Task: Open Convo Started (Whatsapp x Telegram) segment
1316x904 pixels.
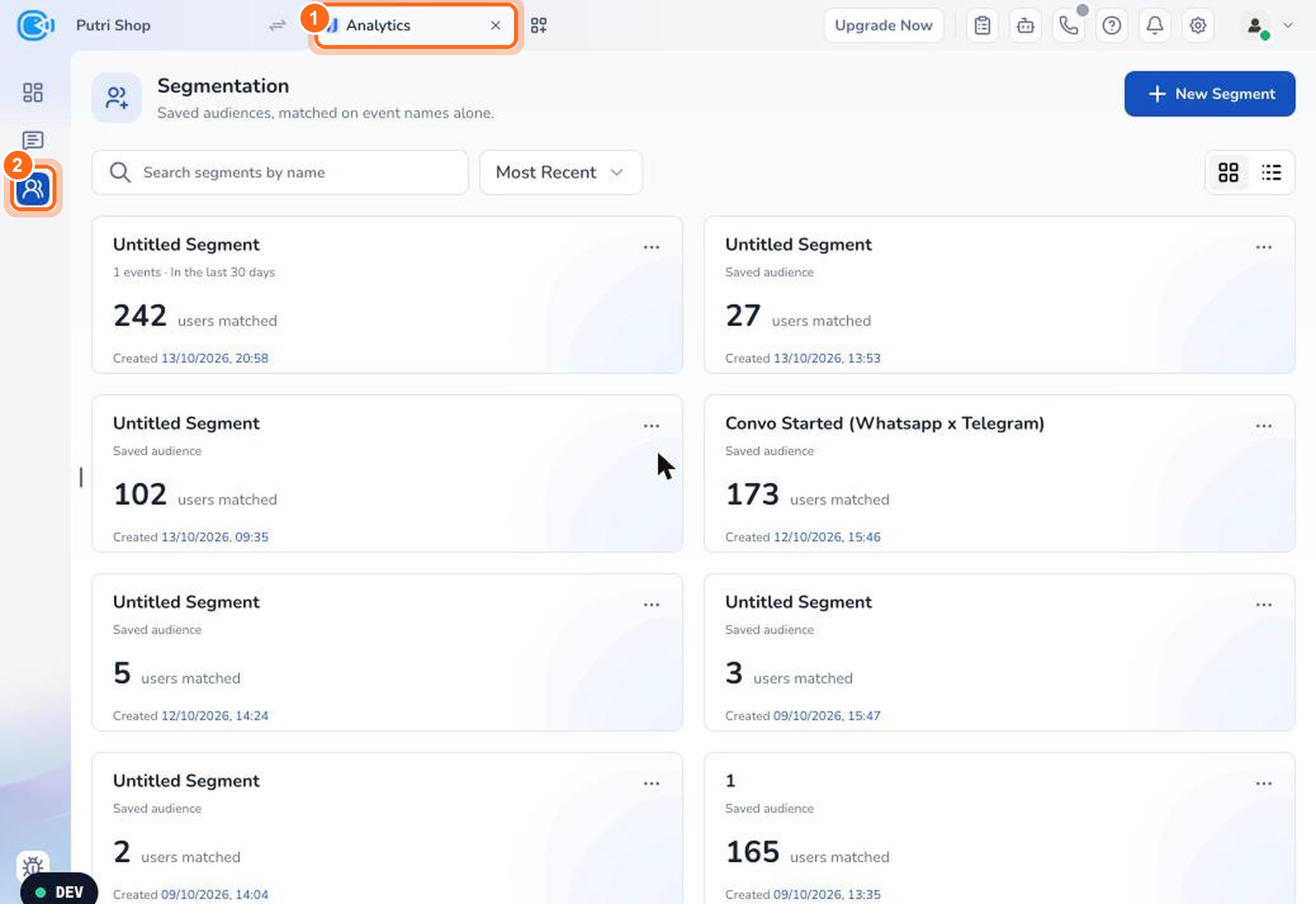Action: 999,474
